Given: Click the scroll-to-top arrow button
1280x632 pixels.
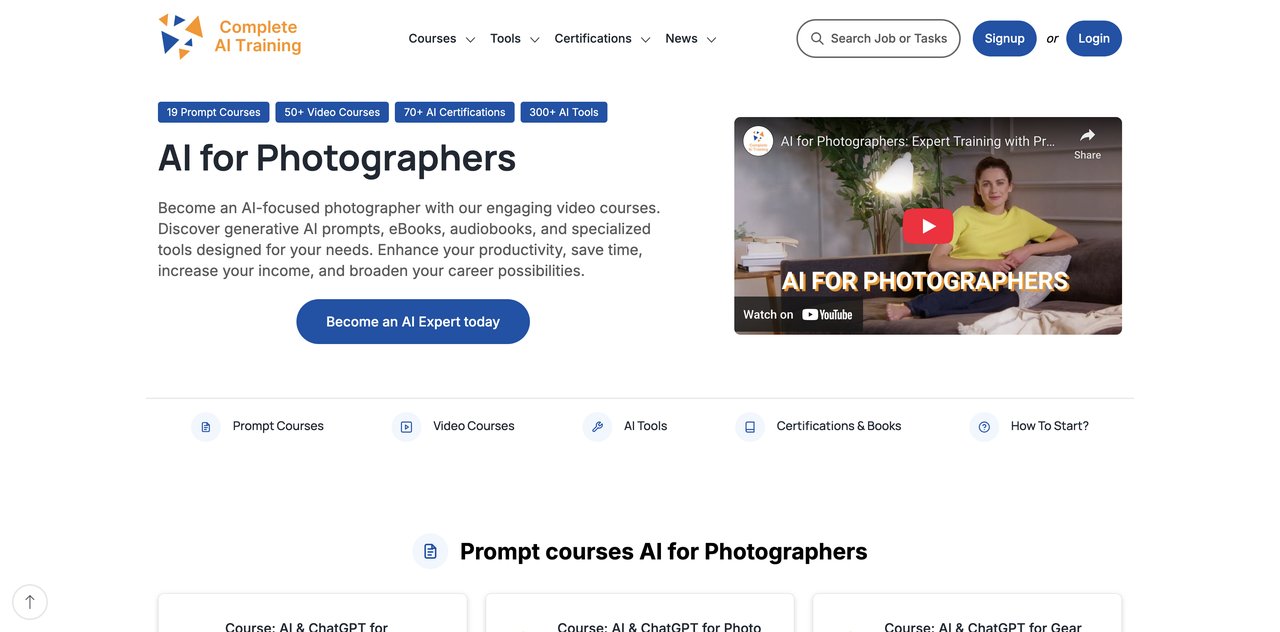Looking at the screenshot, I should click(x=30, y=602).
